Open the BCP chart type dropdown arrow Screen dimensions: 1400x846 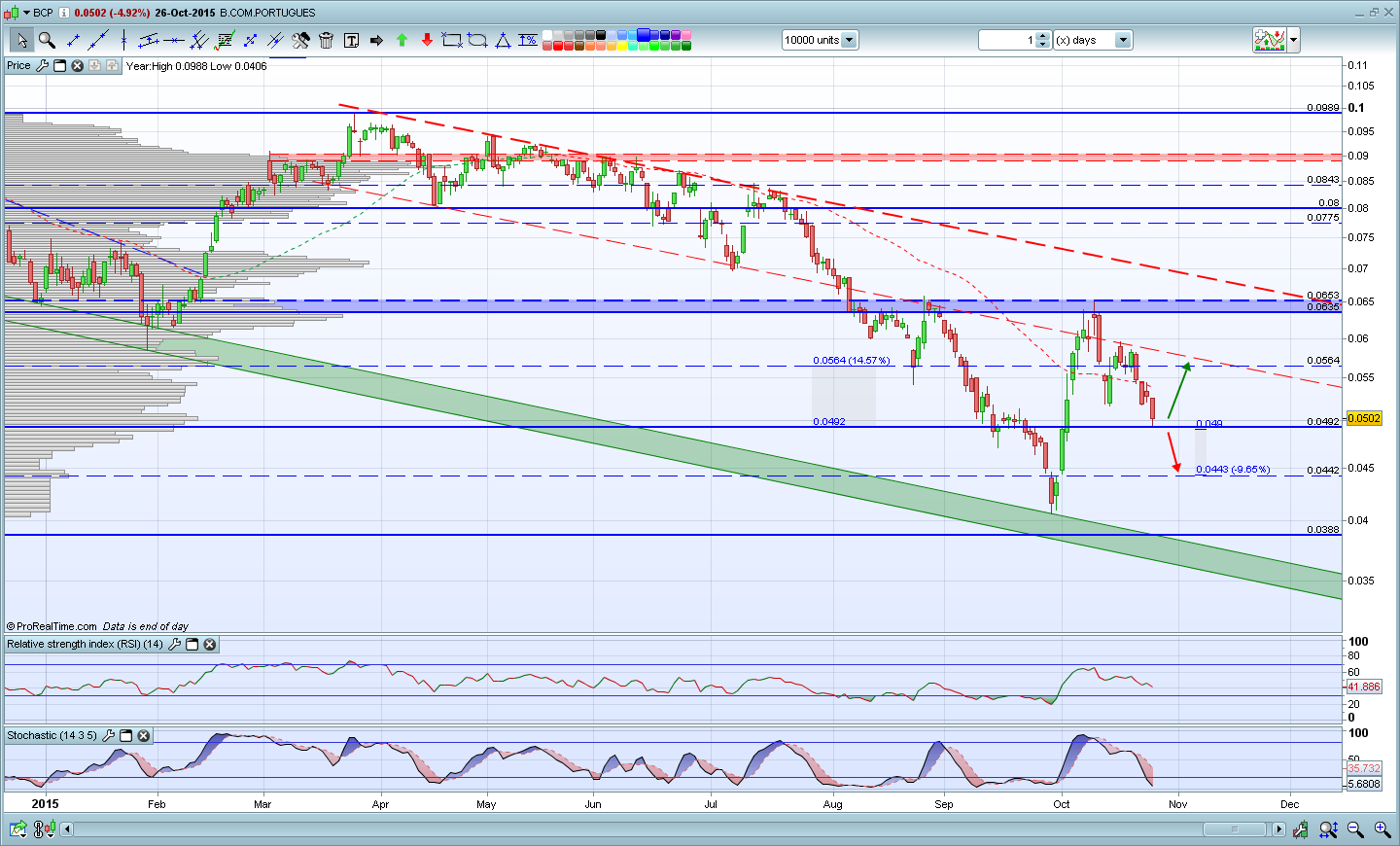pyautogui.click(x=26, y=13)
